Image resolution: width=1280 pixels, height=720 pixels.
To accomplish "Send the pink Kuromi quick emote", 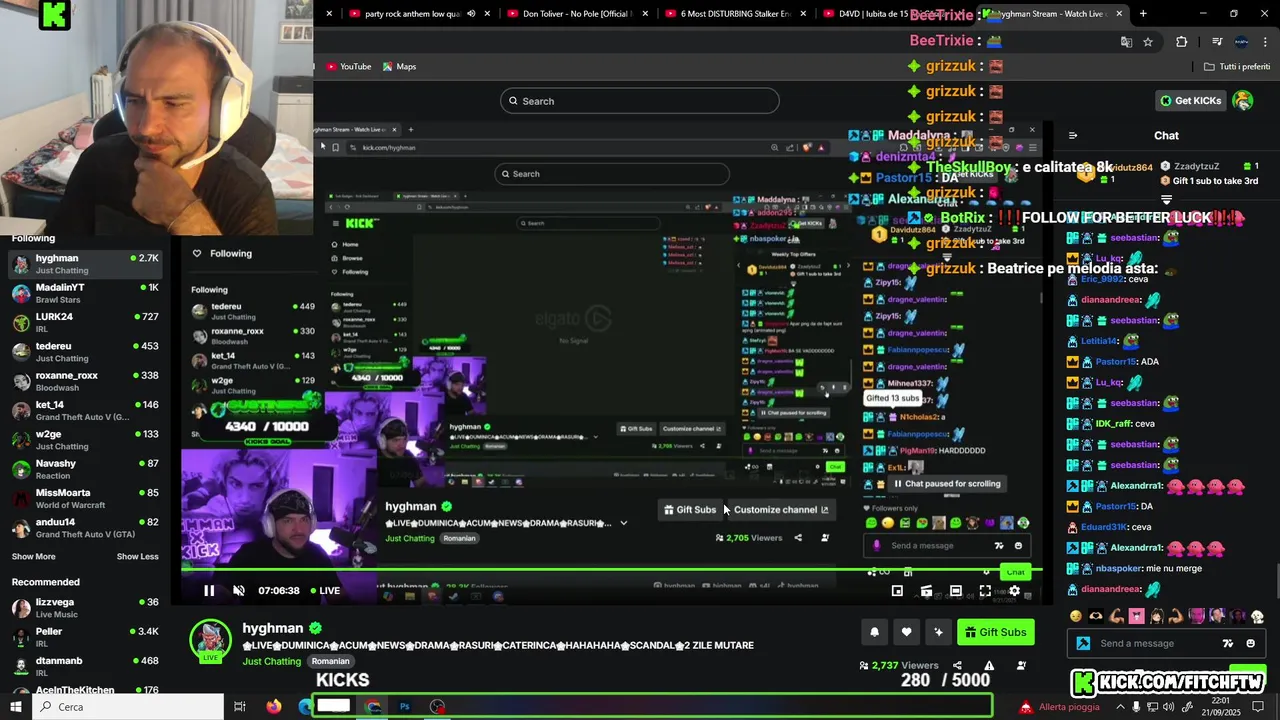I will pos(1137,616).
